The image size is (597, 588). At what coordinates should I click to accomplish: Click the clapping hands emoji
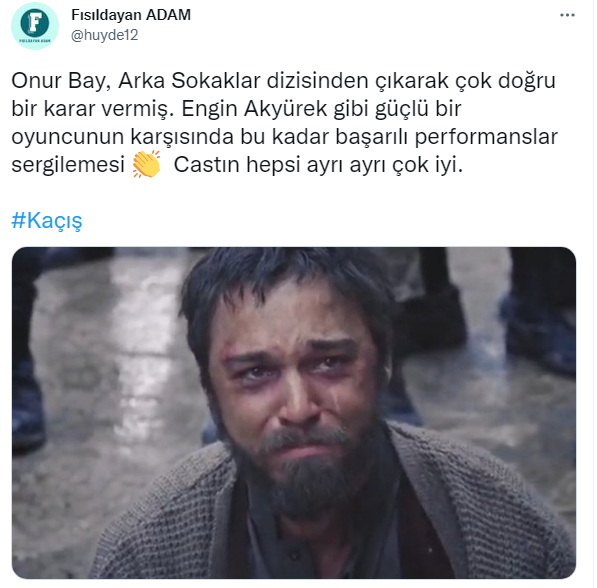146,164
